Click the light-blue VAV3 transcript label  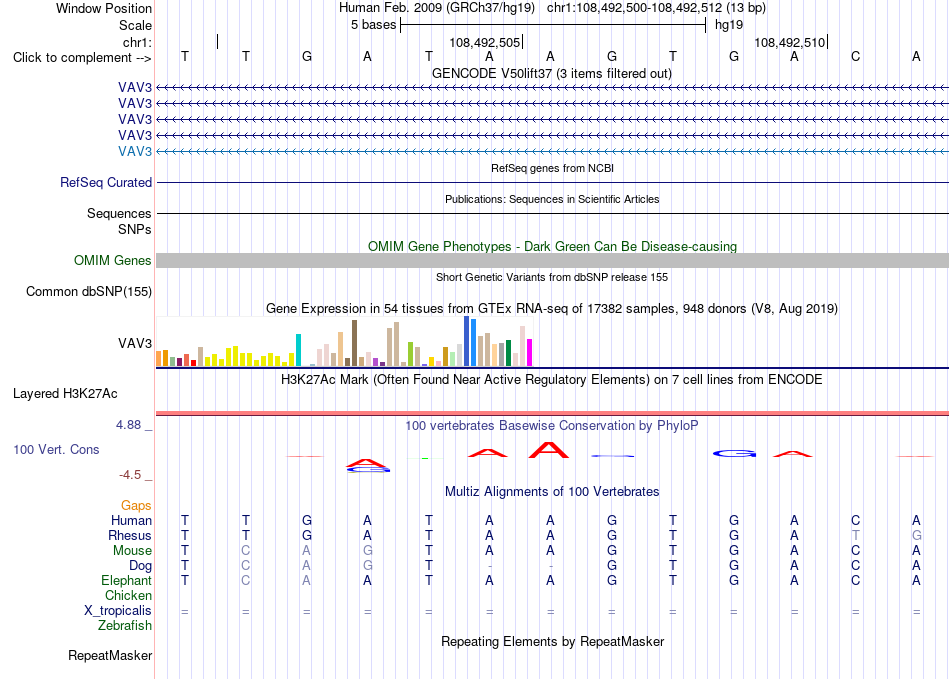point(135,151)
